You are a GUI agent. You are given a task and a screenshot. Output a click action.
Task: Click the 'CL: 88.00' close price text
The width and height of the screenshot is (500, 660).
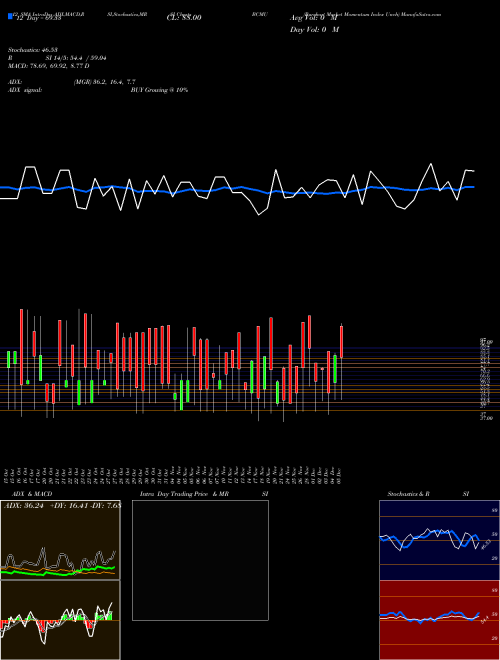tap(184, 18)
